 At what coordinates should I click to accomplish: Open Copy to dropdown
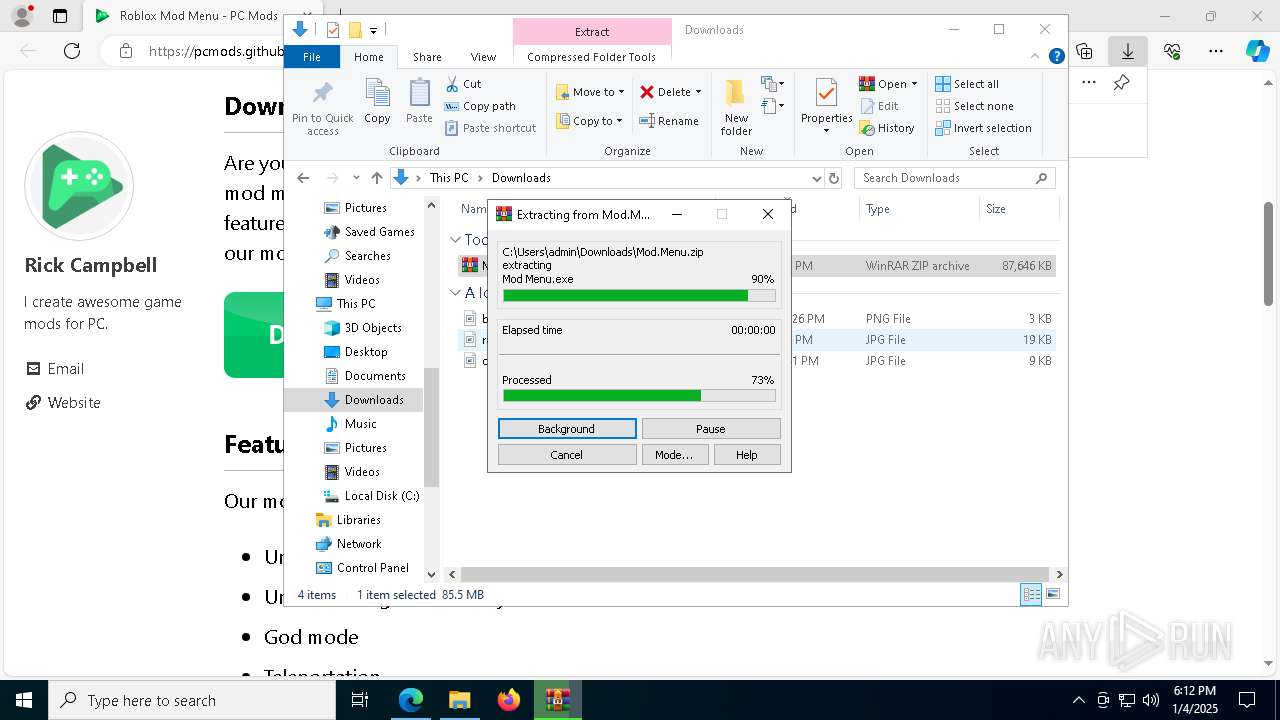[x=589, y=121]
